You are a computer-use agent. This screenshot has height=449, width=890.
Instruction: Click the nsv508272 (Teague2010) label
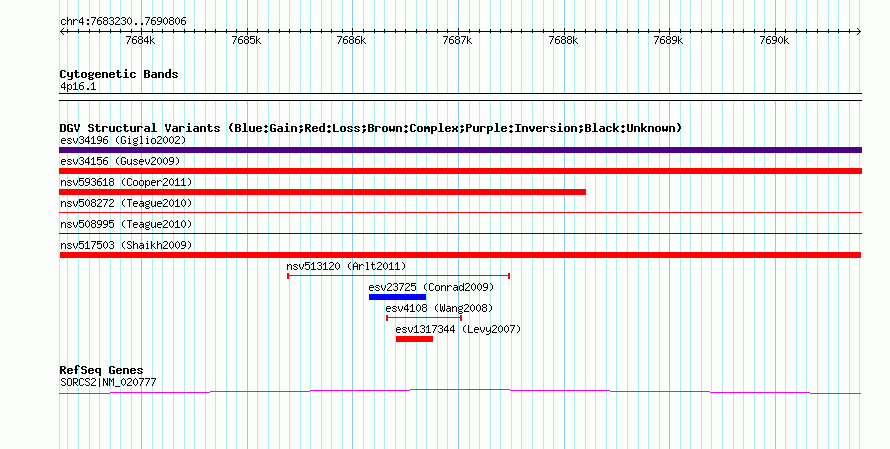tap(127, 203)
